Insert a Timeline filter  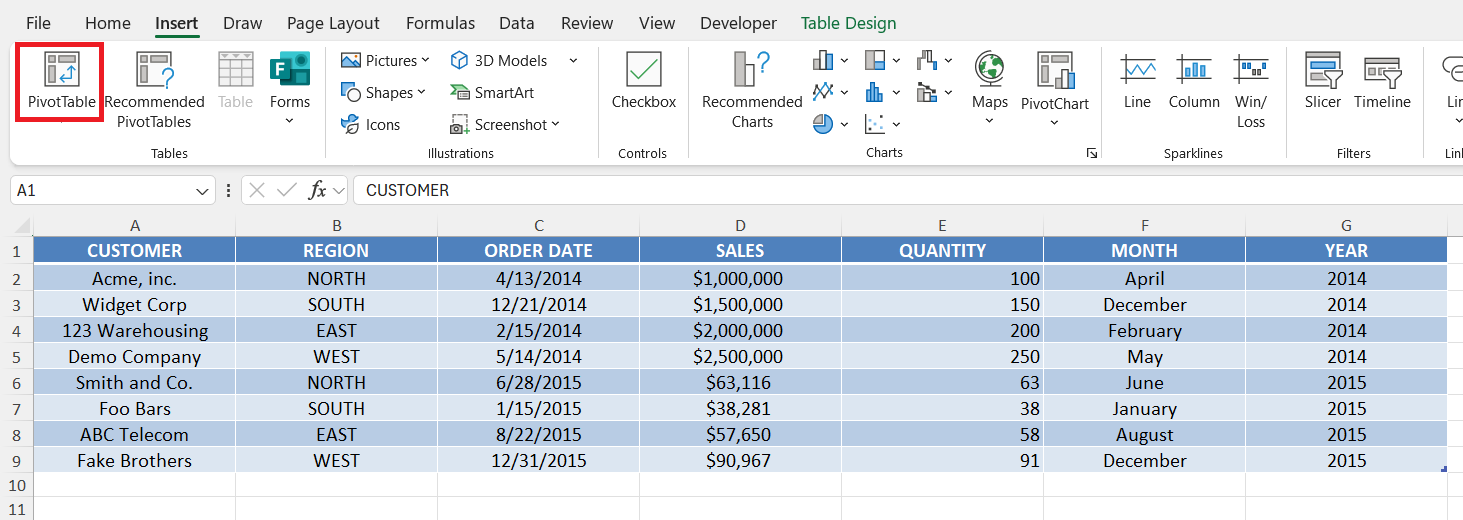pyautogui.click(x=1382, y=82)
